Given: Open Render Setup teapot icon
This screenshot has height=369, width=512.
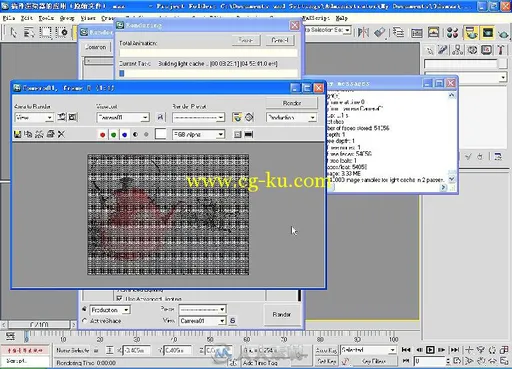Looking at the screenshot, I should [471, 33].
